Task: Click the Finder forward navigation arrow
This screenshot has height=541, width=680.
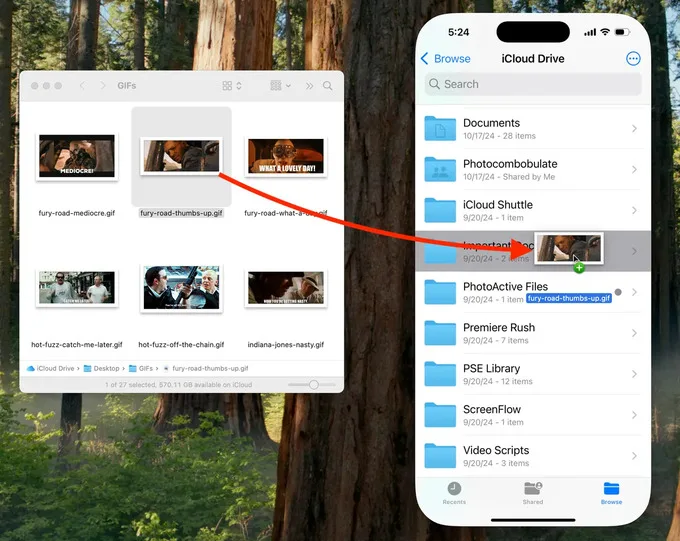Action: pos(103,86)
